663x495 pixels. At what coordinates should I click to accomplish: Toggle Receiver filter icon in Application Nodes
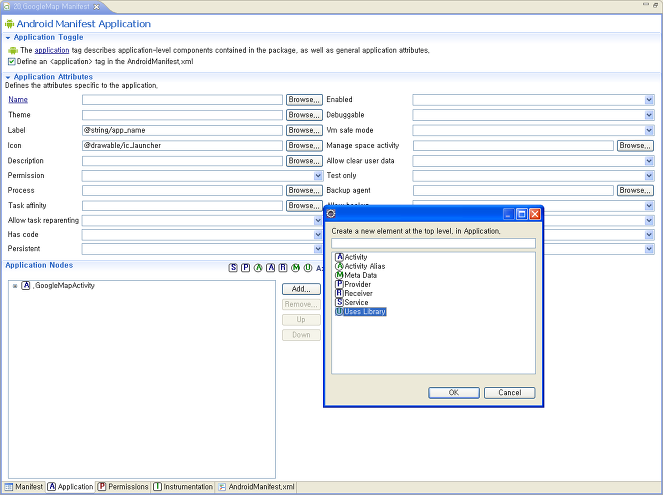283,268
